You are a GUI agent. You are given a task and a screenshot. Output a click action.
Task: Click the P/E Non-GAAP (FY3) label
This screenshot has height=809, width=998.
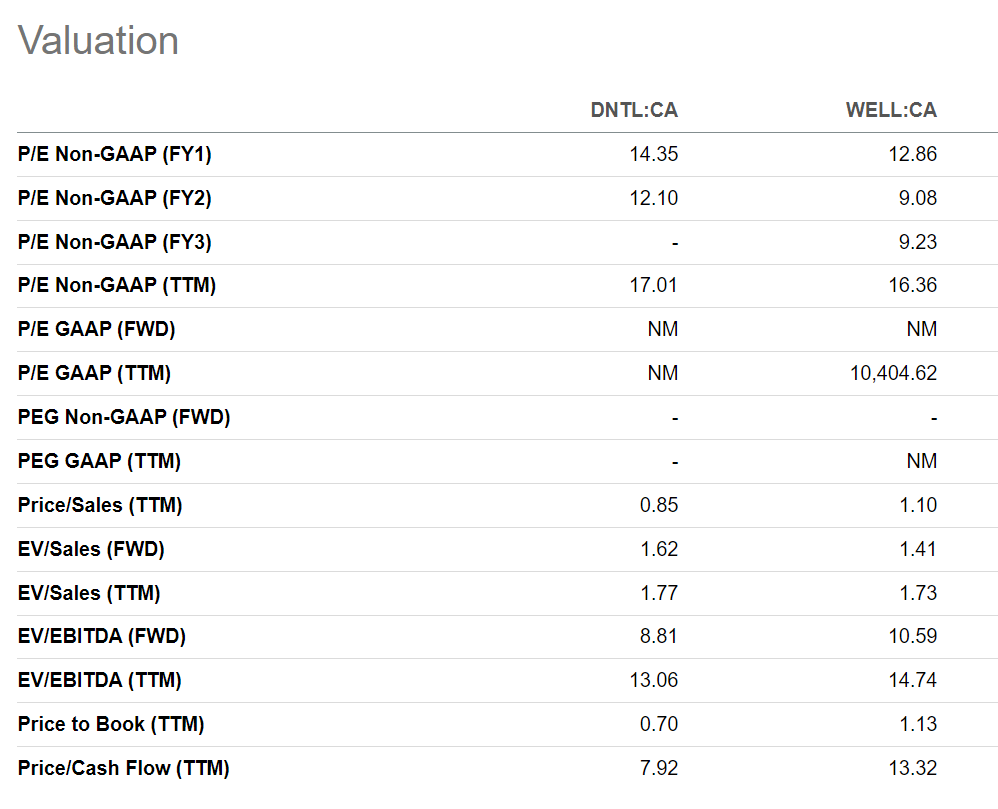(115, 242)
